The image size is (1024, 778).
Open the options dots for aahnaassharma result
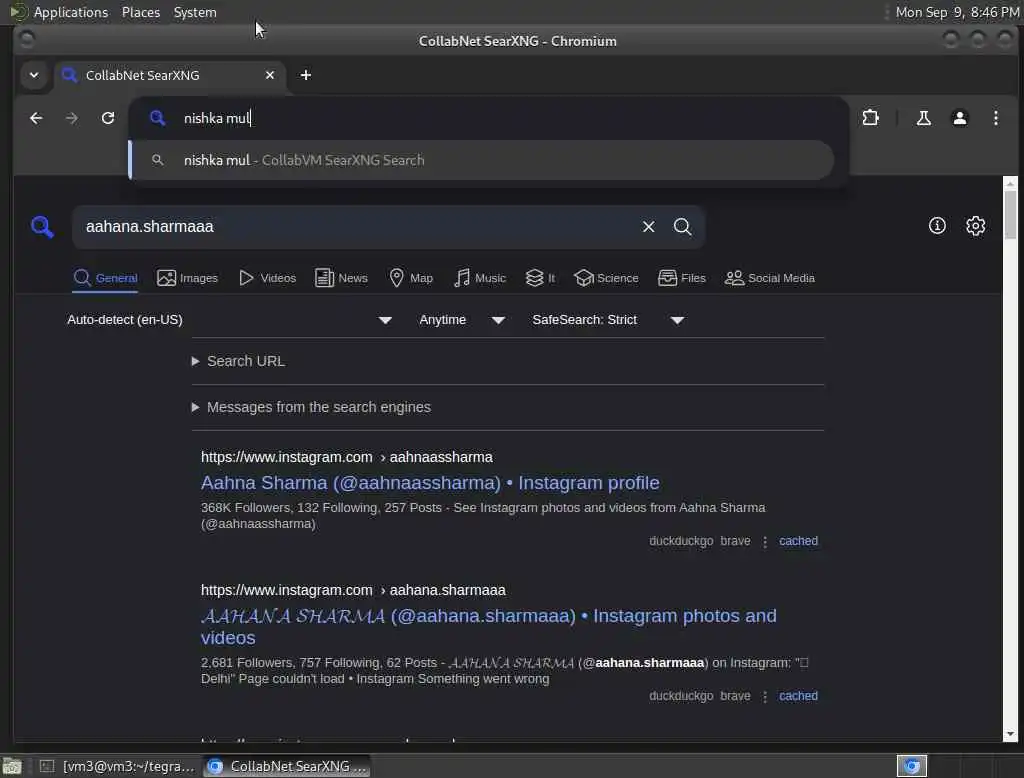click(765, 542)
